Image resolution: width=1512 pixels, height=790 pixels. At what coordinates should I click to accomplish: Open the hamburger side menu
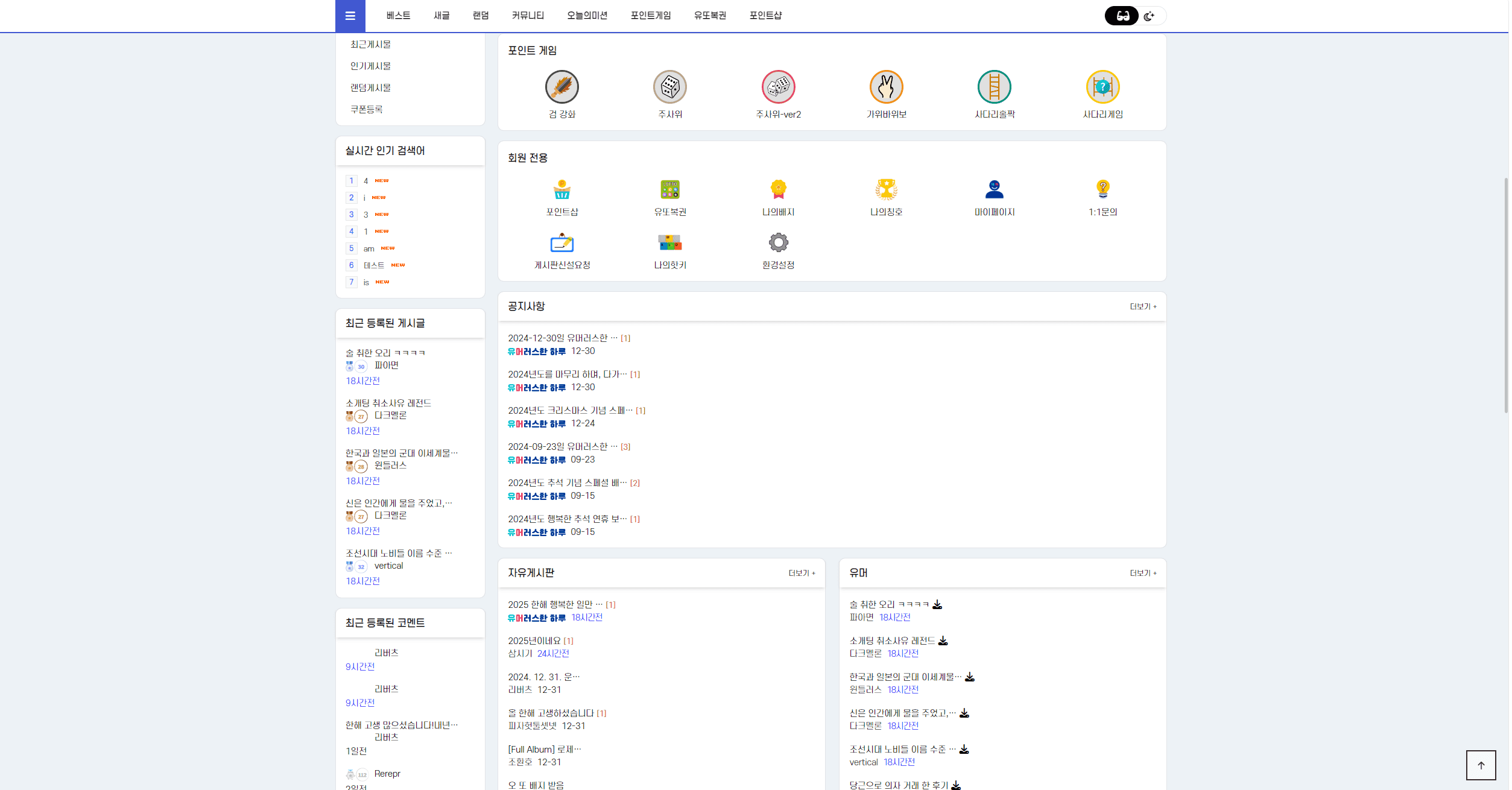[350, 16]
